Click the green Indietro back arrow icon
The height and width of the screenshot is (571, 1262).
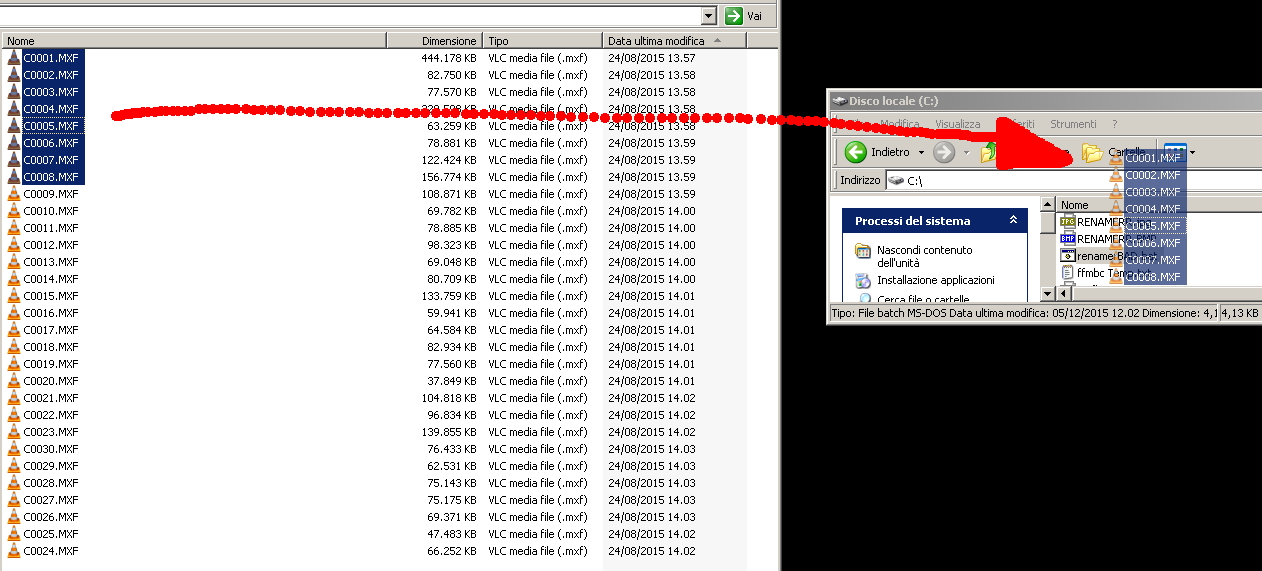coord(855,152)
